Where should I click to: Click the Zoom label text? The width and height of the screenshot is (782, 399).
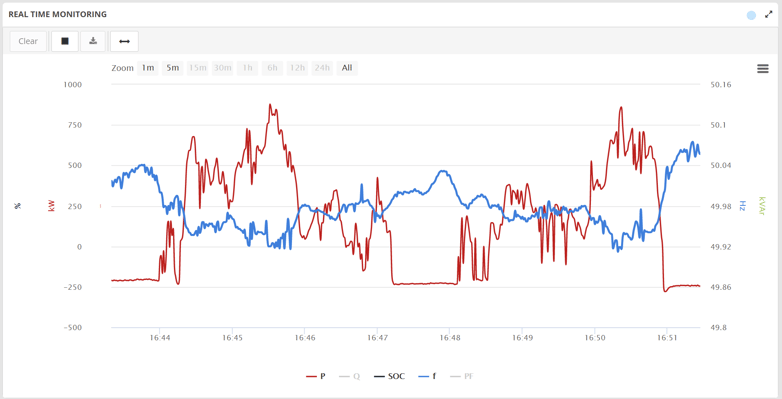tap(123, 68)
